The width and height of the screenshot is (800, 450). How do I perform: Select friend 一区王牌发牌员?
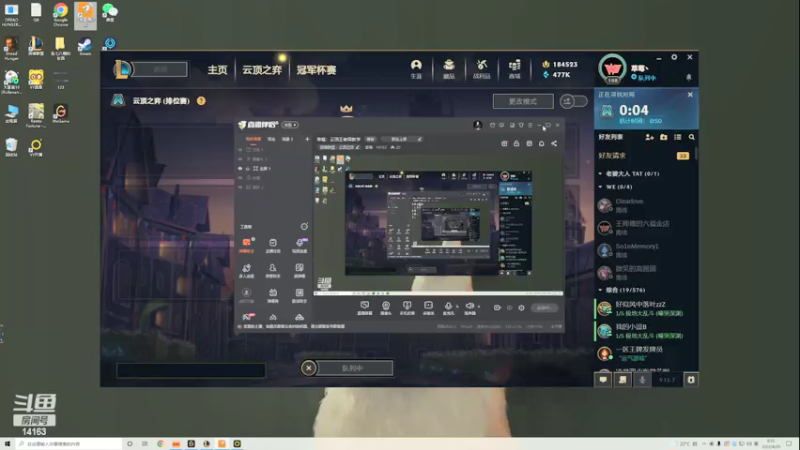coord(644,353)
